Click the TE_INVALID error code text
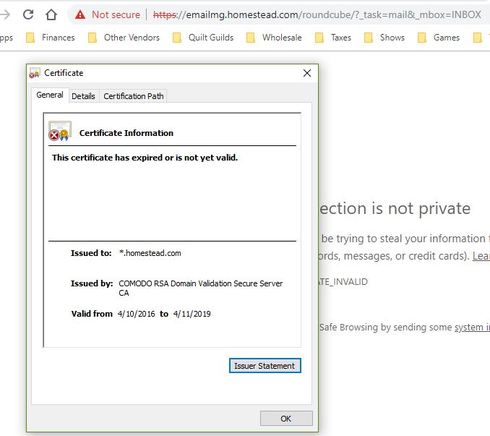Viewport: 490px width, 436px height. coord(344,282)
